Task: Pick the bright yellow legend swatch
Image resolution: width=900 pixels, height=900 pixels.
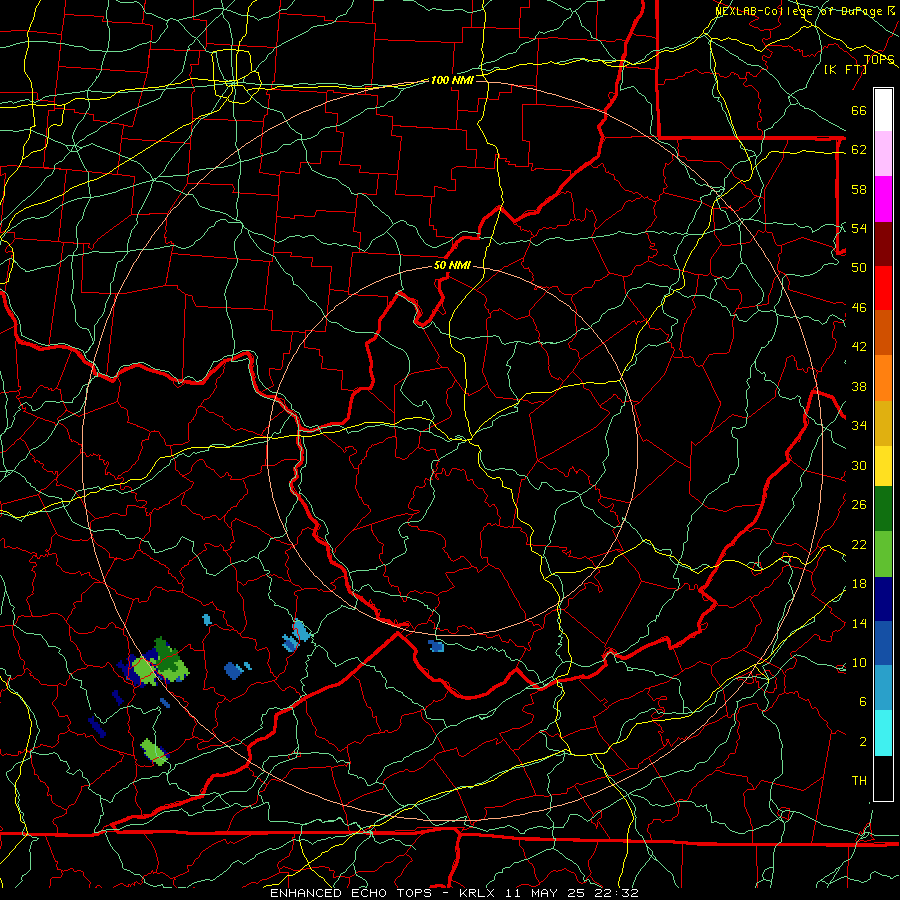Action: 883,465
